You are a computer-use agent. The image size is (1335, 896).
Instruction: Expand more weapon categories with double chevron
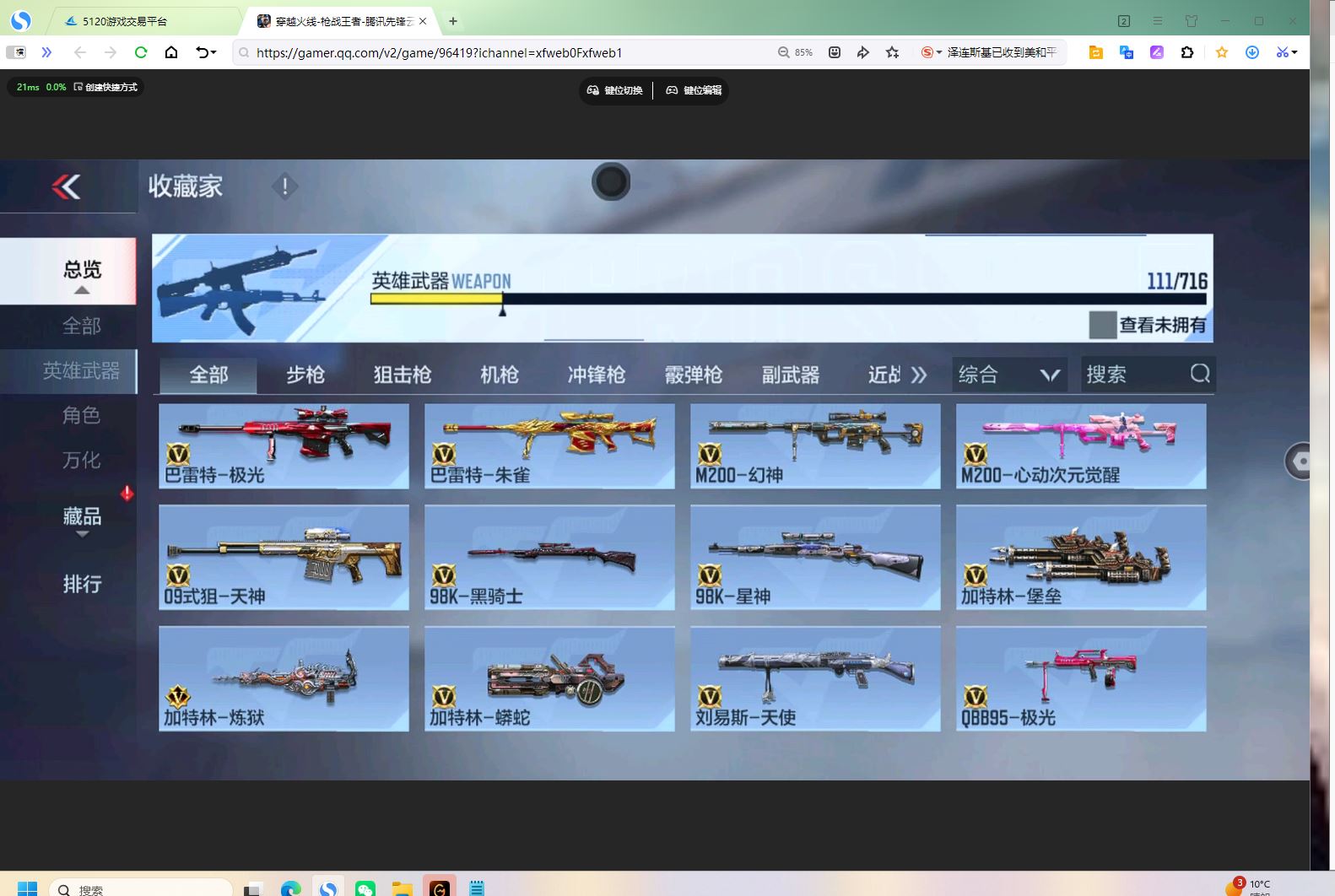click(x=919, y=375)
